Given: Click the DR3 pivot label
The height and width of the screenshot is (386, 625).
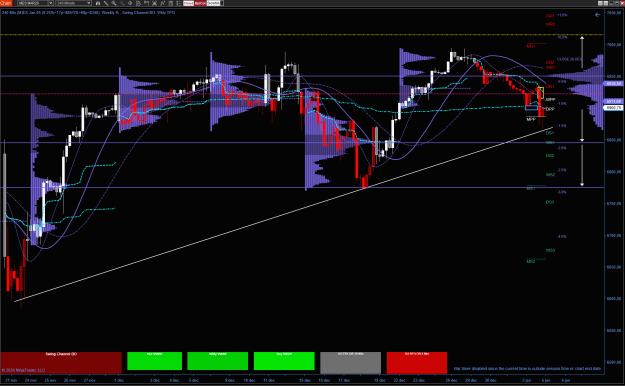Looking at the screenshot, I should pyautogui.click(x=550, y=16).
